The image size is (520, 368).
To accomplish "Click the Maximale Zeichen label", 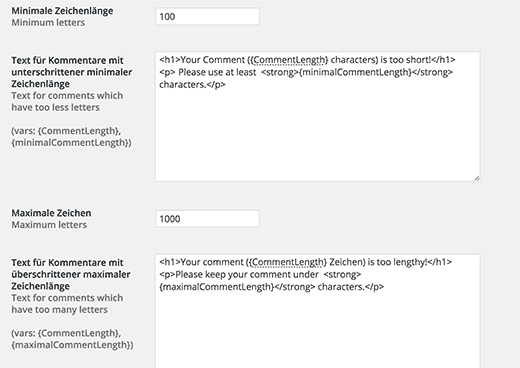I will 51,213.
